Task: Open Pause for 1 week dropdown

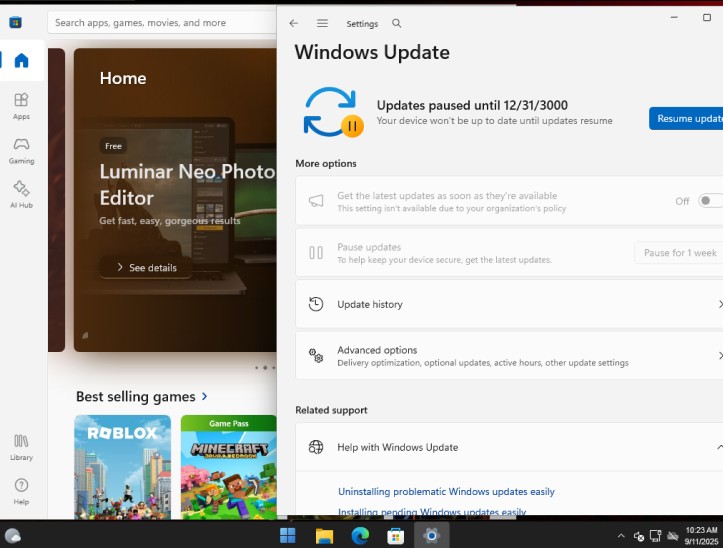Action: tap(679, 253)
